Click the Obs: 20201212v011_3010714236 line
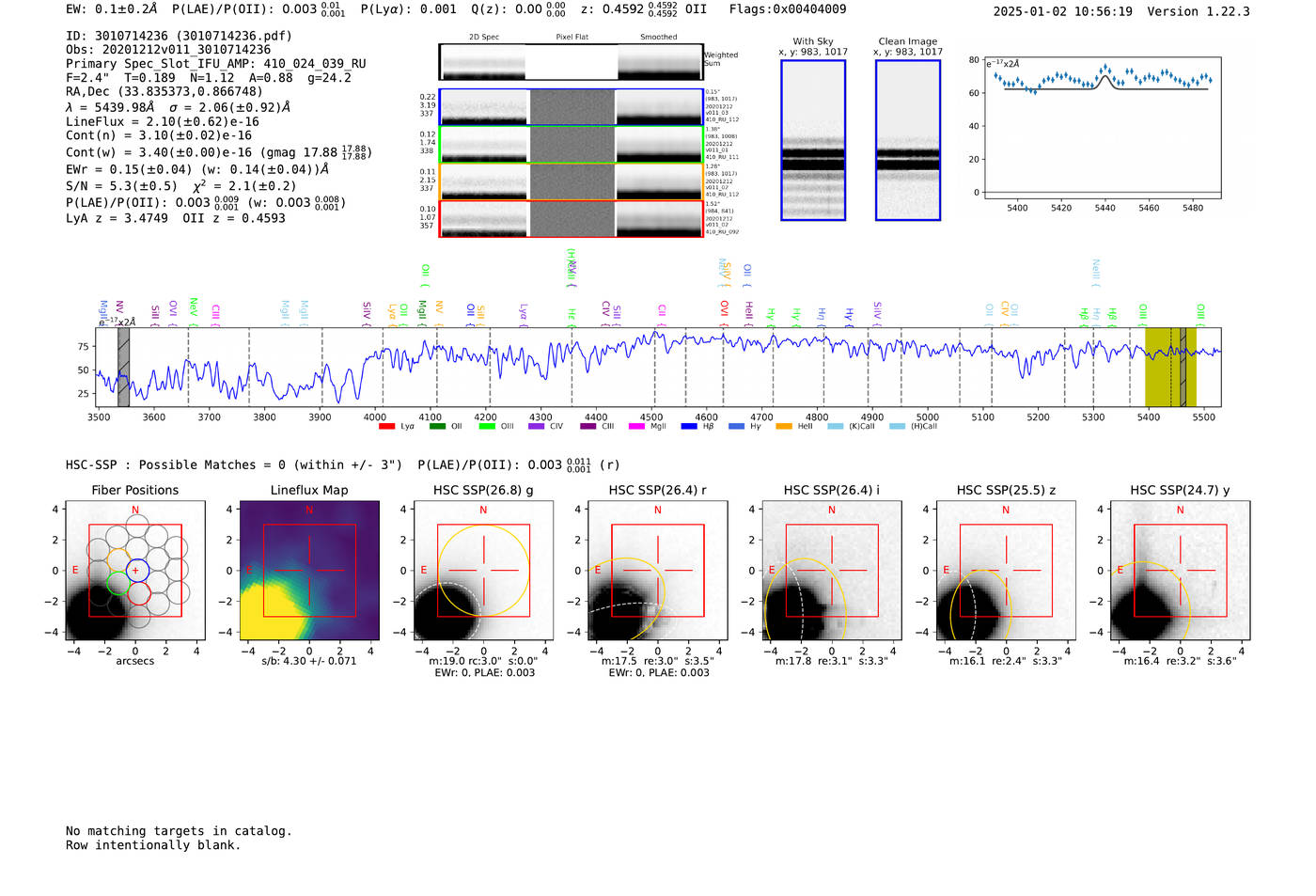 click(x=168, y=50)
